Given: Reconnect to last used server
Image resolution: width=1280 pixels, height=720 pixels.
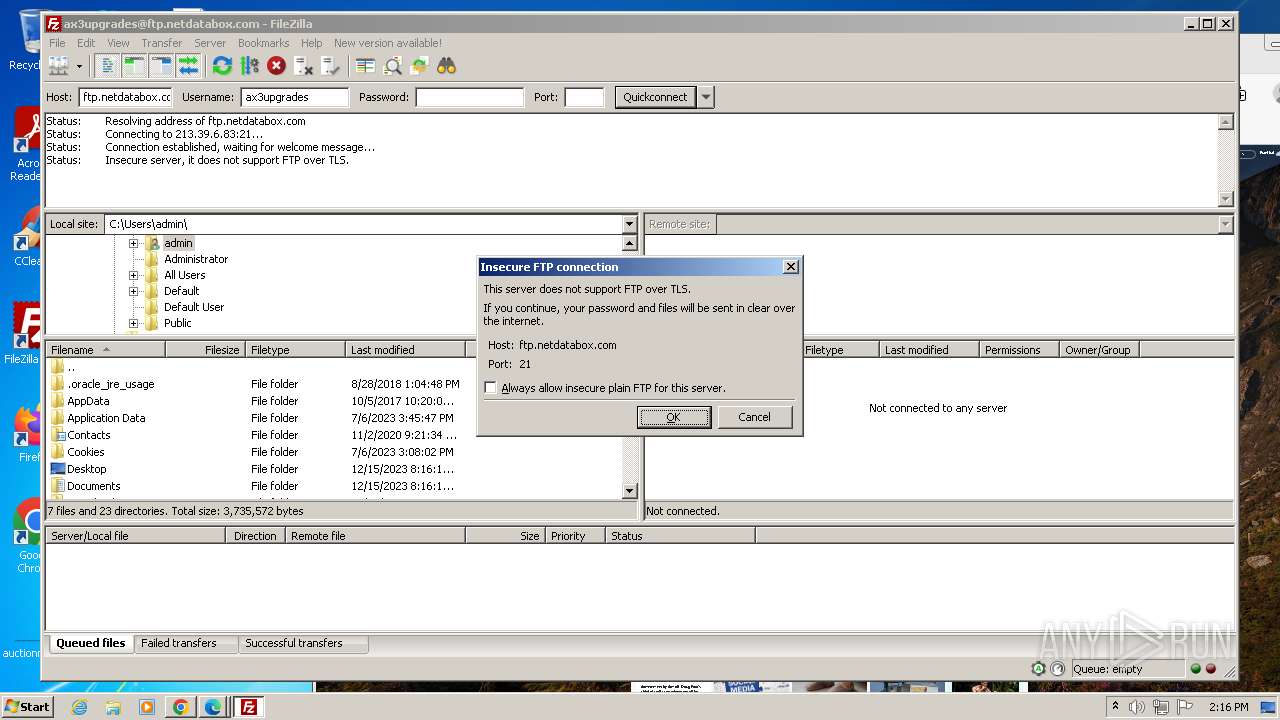Looking at the screenshot, I should pos(330,66).
